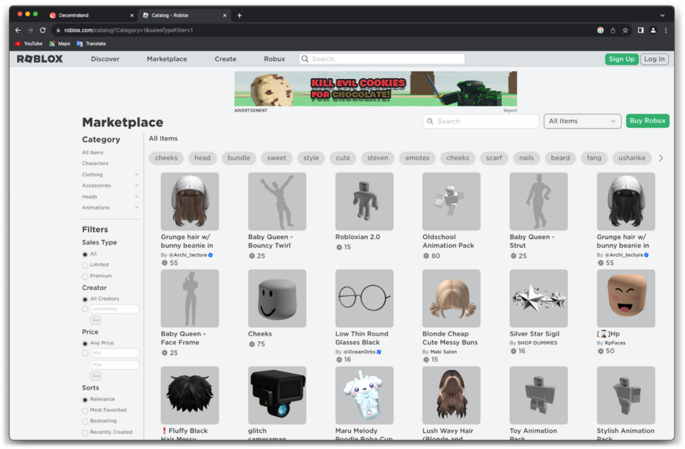Open the Discover menu
The image size is (685, 449).
105,59
